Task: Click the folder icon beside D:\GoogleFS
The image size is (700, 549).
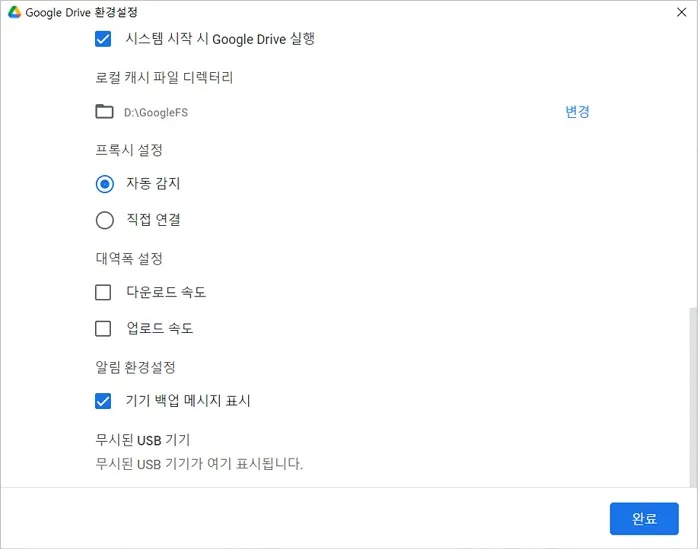Action: coord(104,112)
